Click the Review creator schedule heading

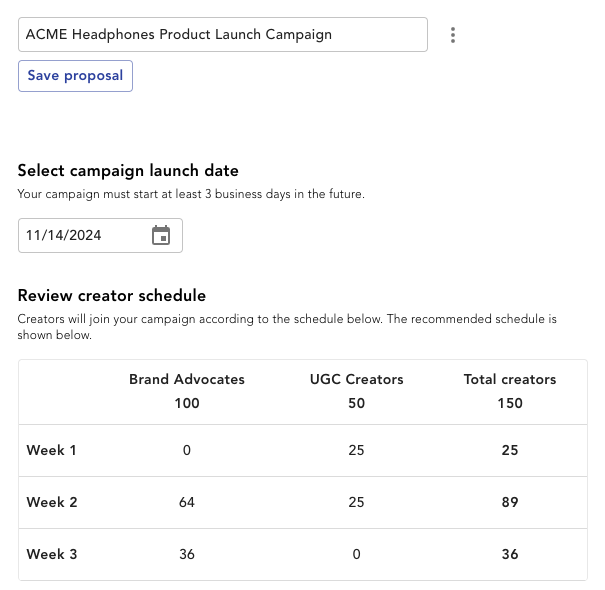[112, 296]
